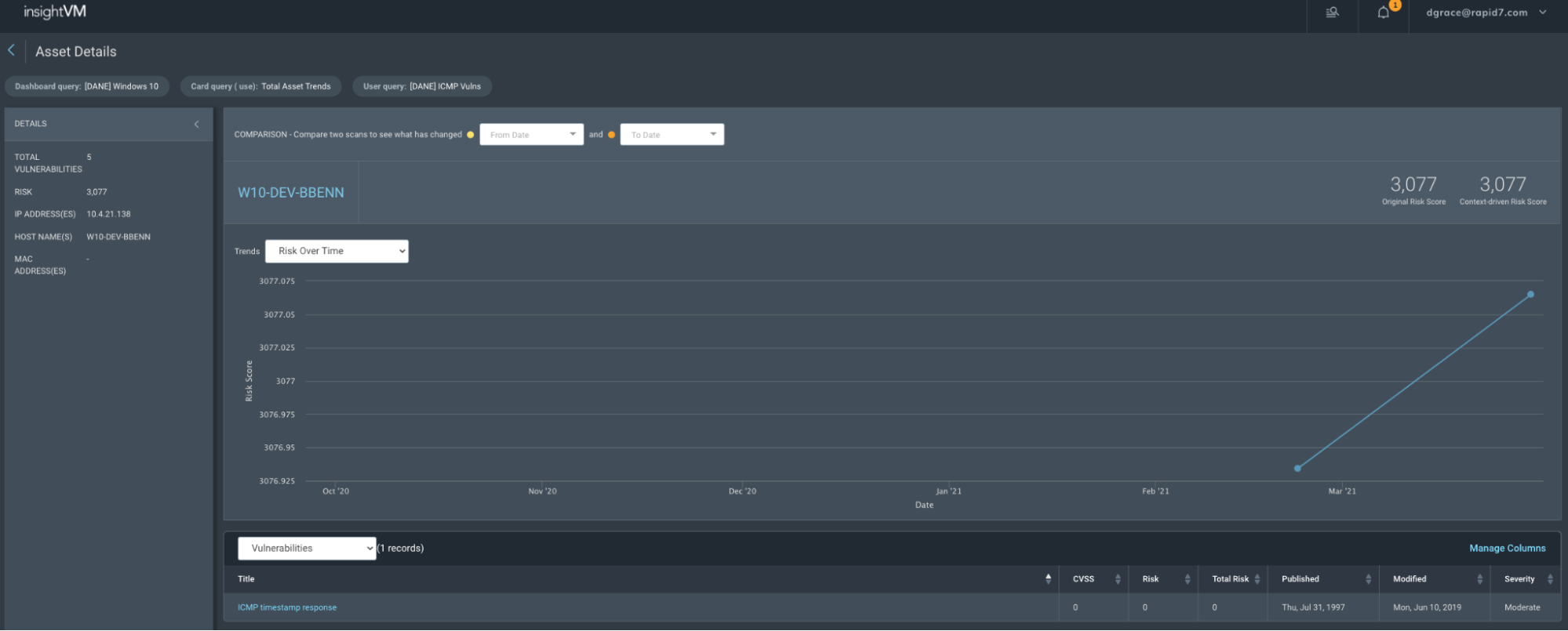Open the Vulnerabilities table selector dropdown
Image resolution: width=1568 pixels, height=631 pixels.
[307, 548]
